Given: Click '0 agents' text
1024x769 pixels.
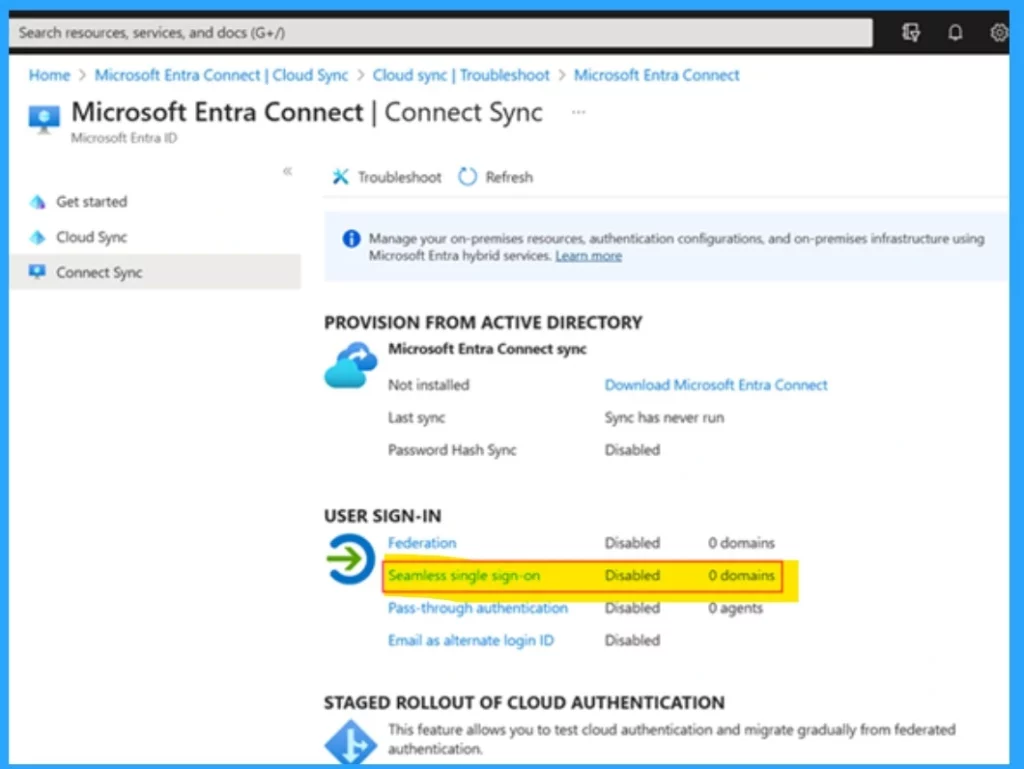Looking at the screenshot, I should point(735,608).
